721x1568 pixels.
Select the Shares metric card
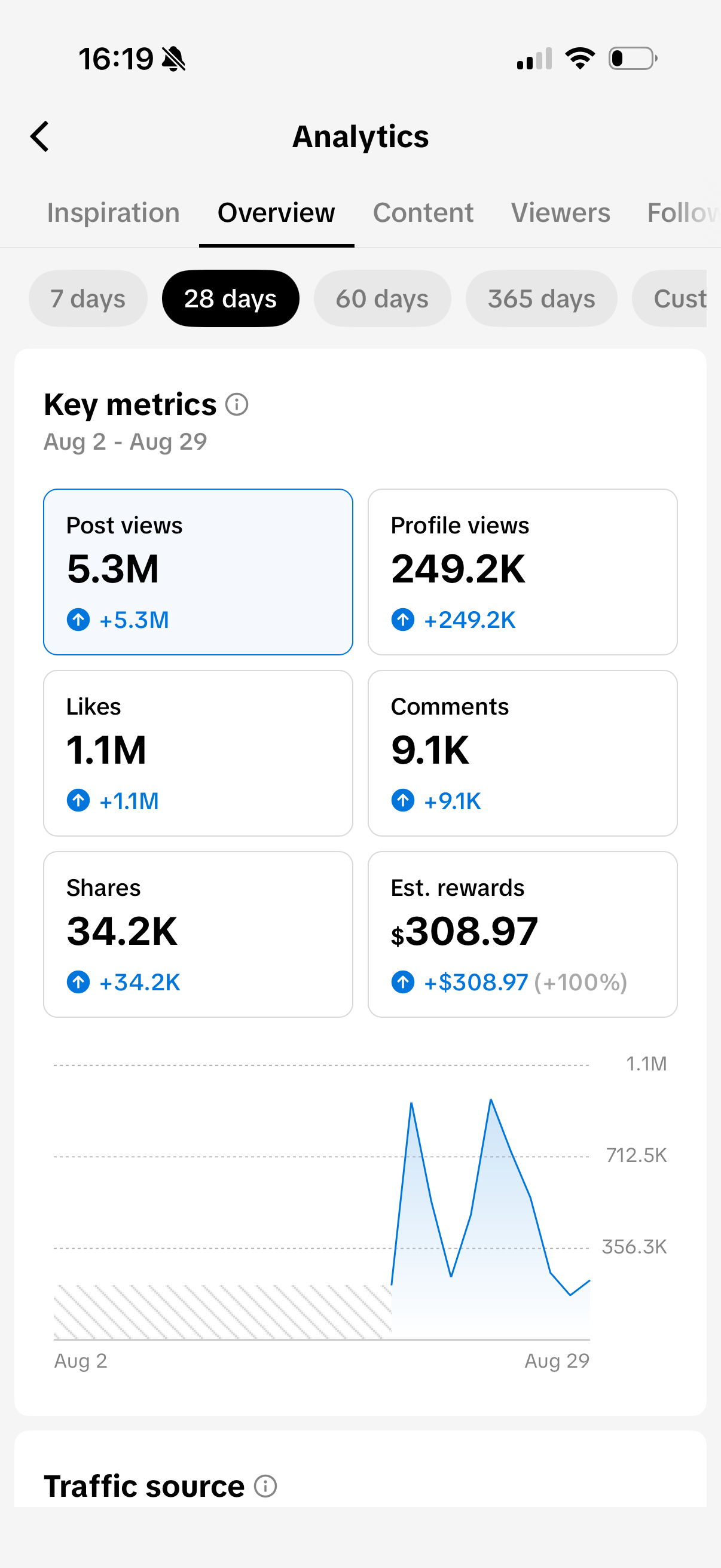(x=198, y=934)
